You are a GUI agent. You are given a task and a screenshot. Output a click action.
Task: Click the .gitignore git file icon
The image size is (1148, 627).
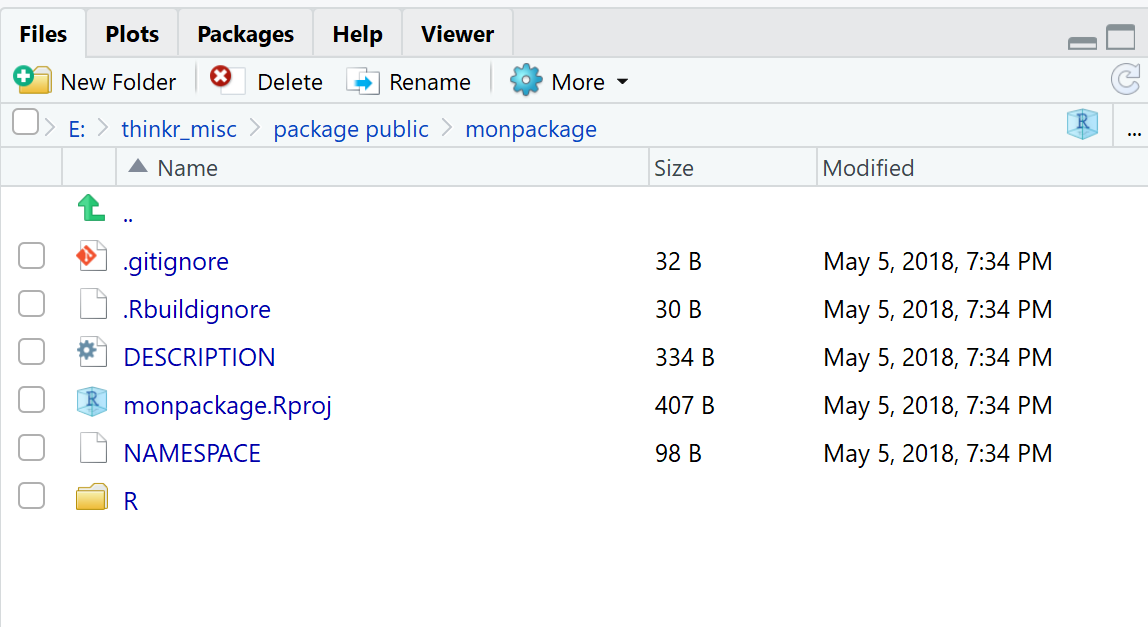pyautogui.click(x=92, y=260)
